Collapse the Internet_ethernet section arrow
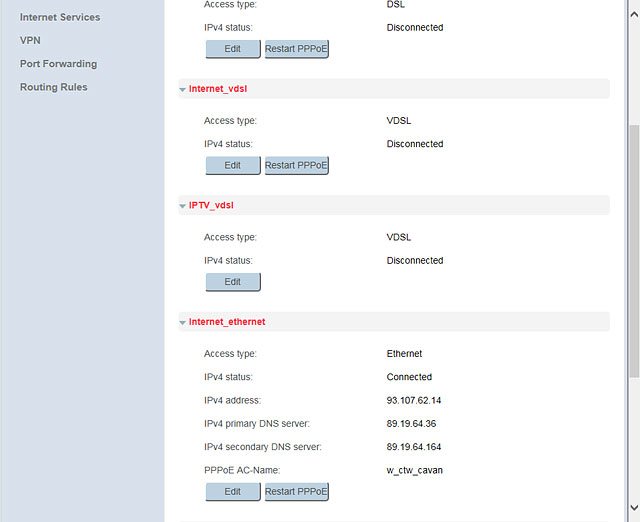The image size is (640, 522). click(x=182, y=322)
